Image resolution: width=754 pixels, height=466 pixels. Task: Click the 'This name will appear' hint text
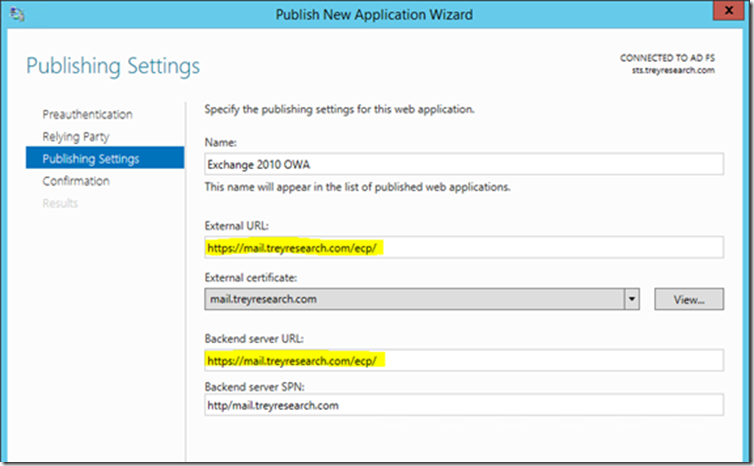357,187
